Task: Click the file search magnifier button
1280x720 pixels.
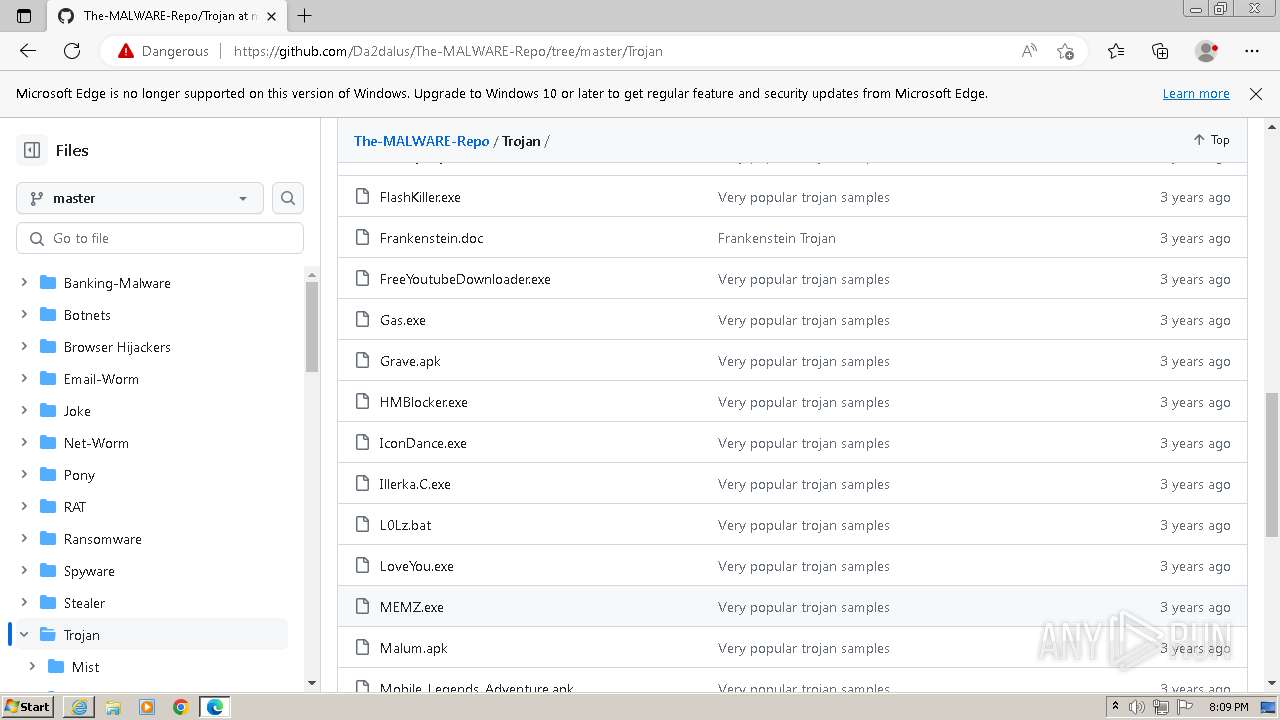Action: point(288,198)
